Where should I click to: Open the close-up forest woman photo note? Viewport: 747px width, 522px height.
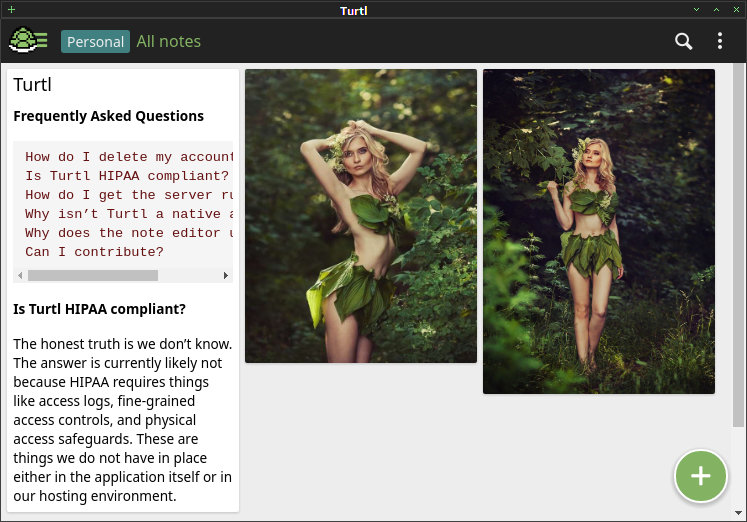click(x=361, y=216)
